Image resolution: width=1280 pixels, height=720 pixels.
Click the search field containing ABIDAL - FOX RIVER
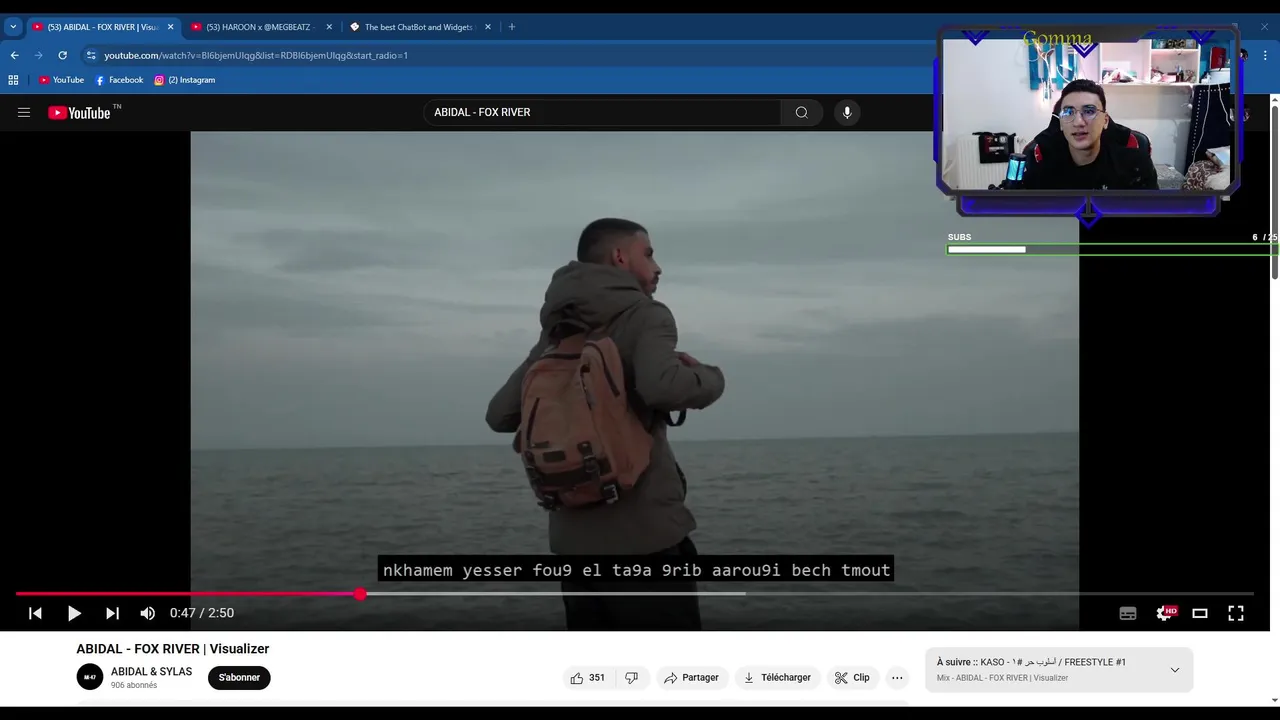(x=602, y=113)
